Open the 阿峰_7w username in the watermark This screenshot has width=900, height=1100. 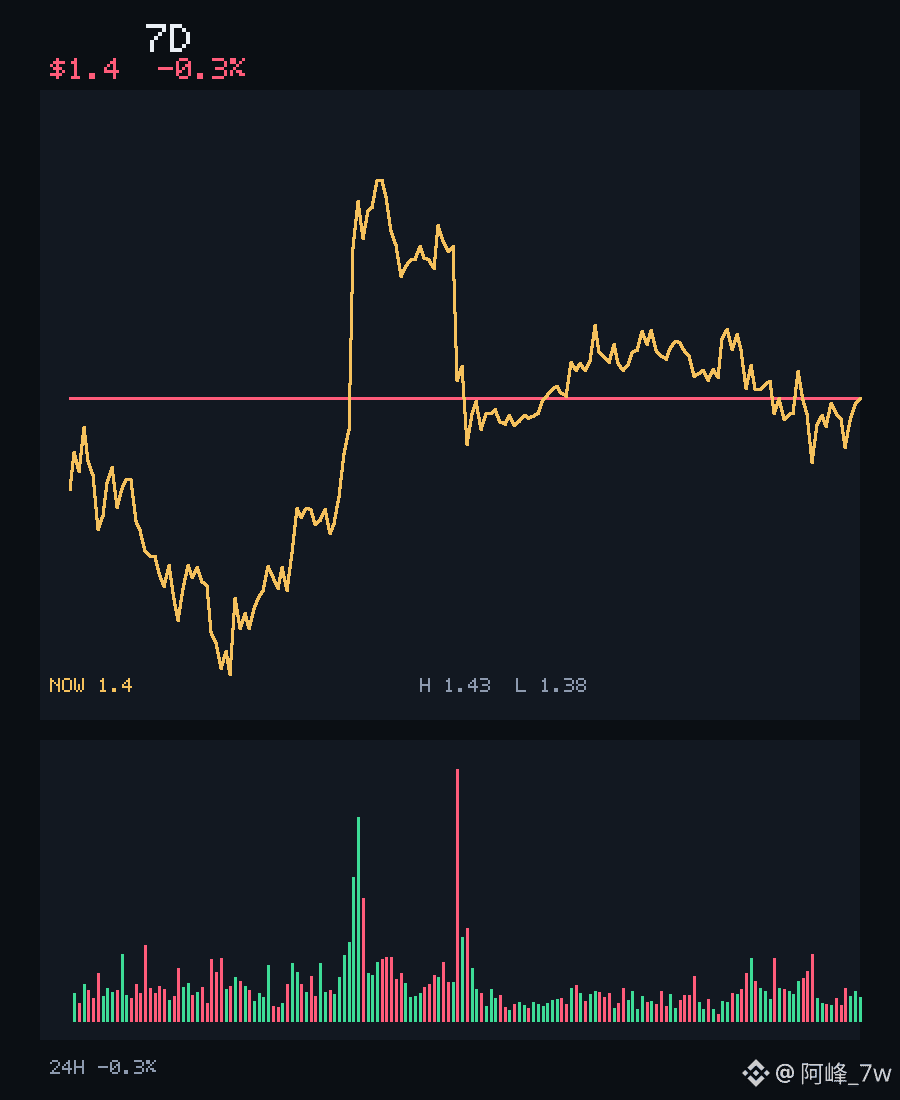[x=846, y=1073]
